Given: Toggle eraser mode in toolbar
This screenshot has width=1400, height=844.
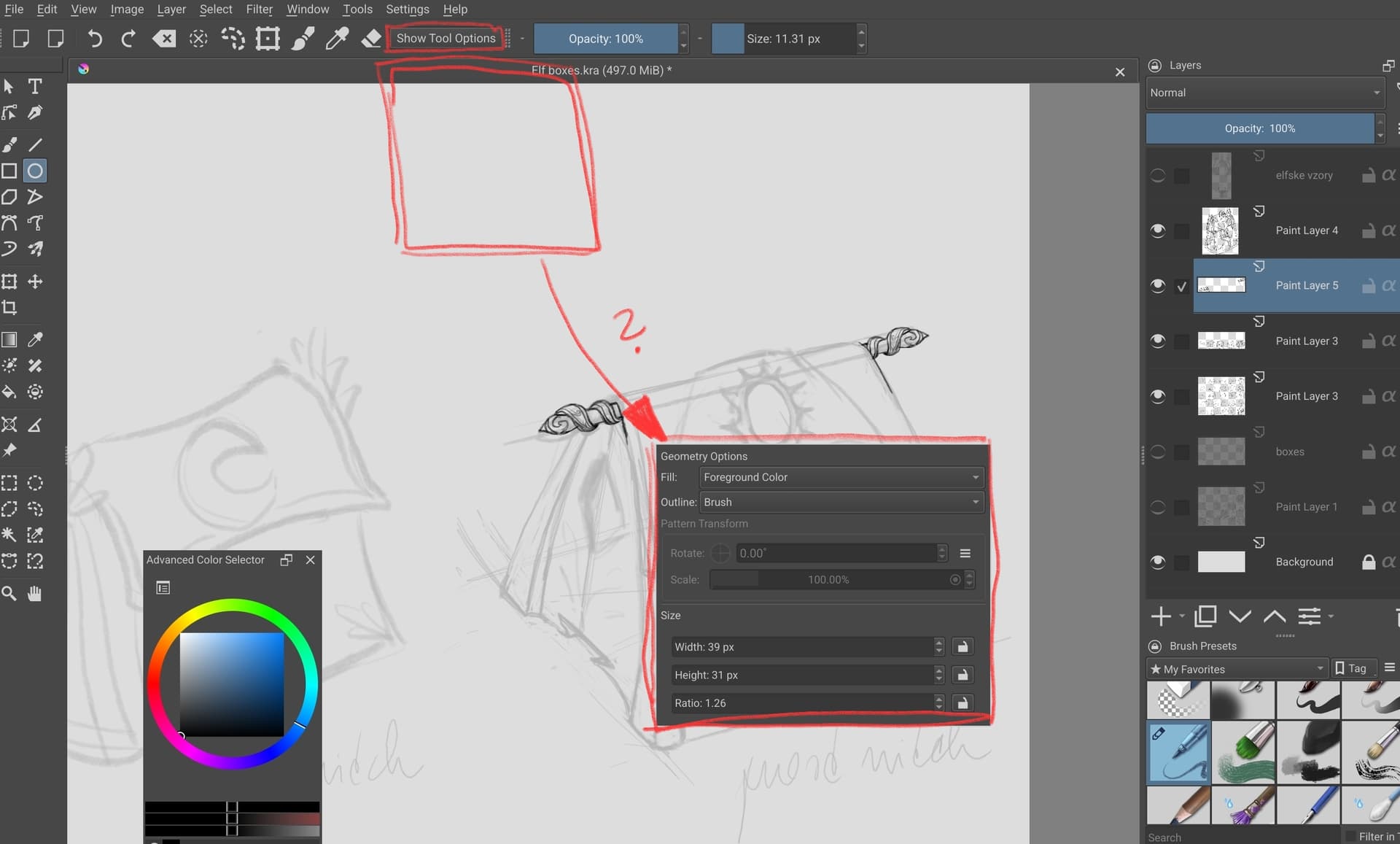Looking at the screenshot, I should [x=371, y=38].
